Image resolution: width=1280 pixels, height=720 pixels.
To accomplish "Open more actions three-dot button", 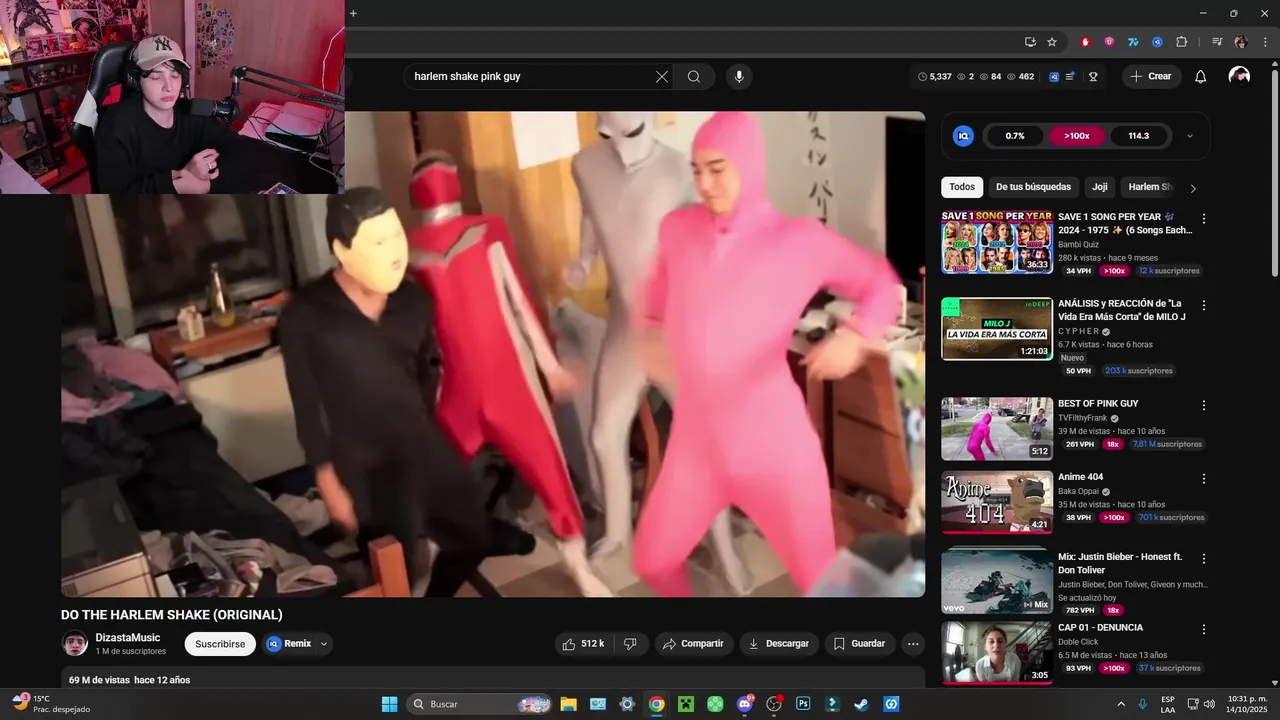I will click(x=913, y=644).
